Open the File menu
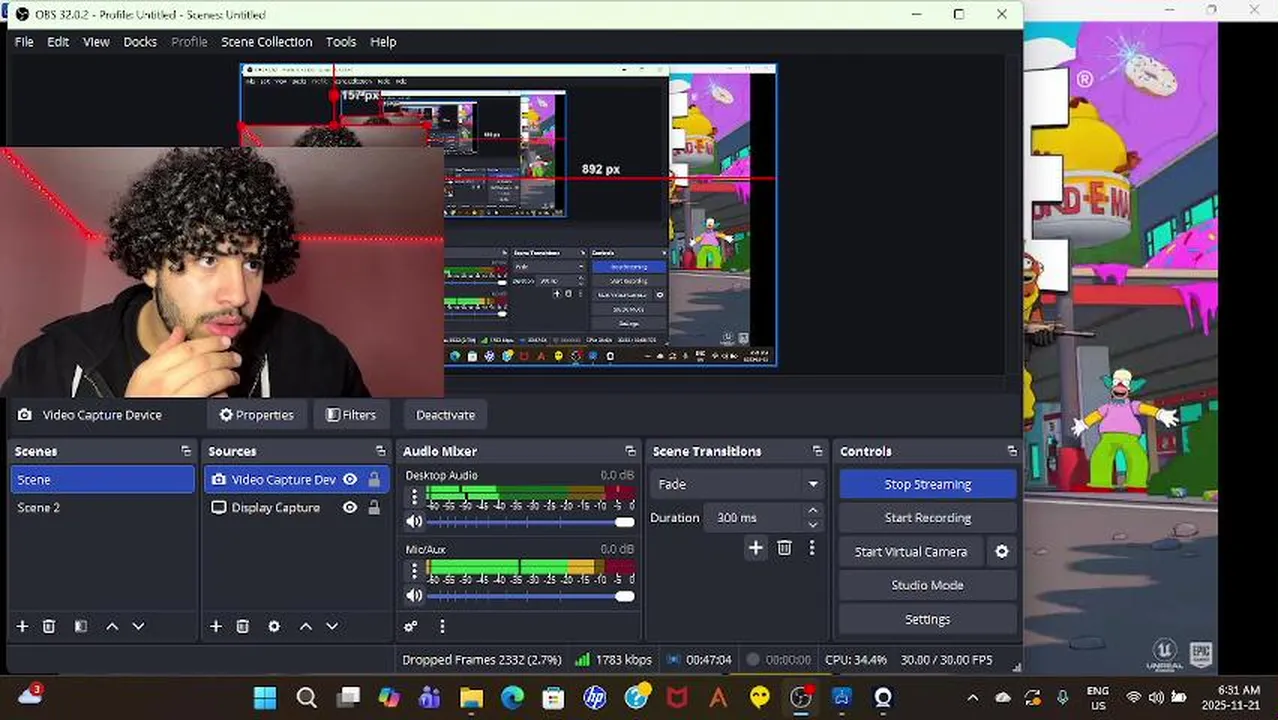Viewport: 1278px width, 720px height. [24, 42]
